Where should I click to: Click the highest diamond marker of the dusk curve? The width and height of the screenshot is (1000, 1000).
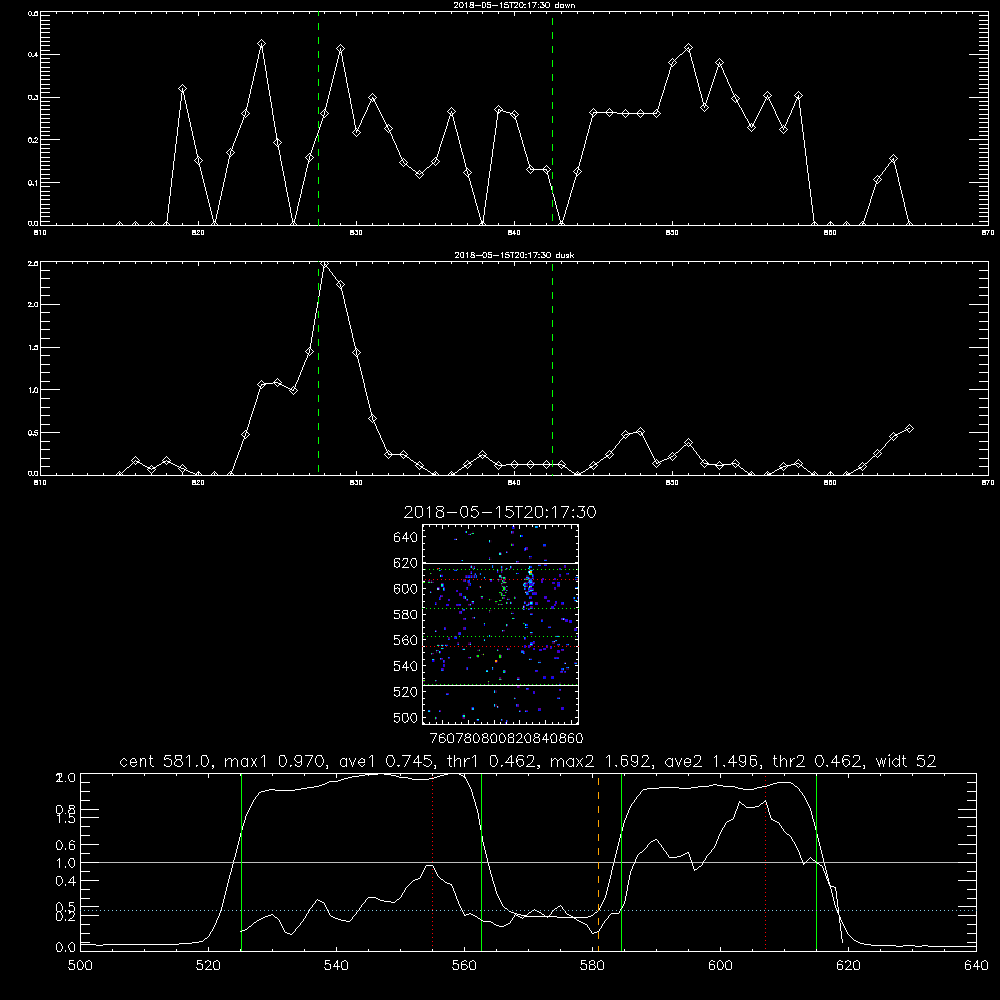pyautogui.click(x=325, y=264)
